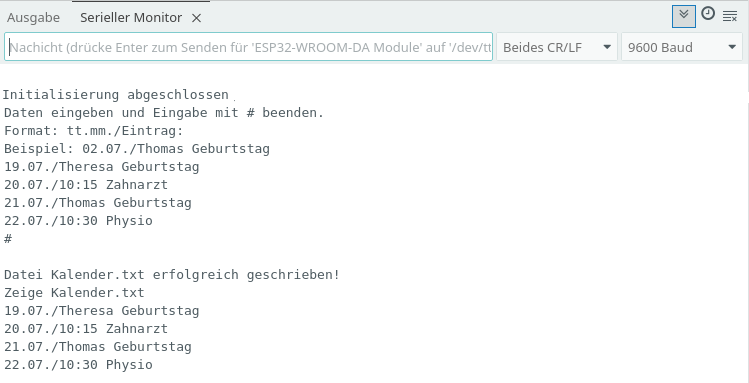The width and height of the screenshot is (749, 383).
Task: Click the 21.07. Thomas Geburtstag line below Zeige Kalender.txt
Action: 98,347
